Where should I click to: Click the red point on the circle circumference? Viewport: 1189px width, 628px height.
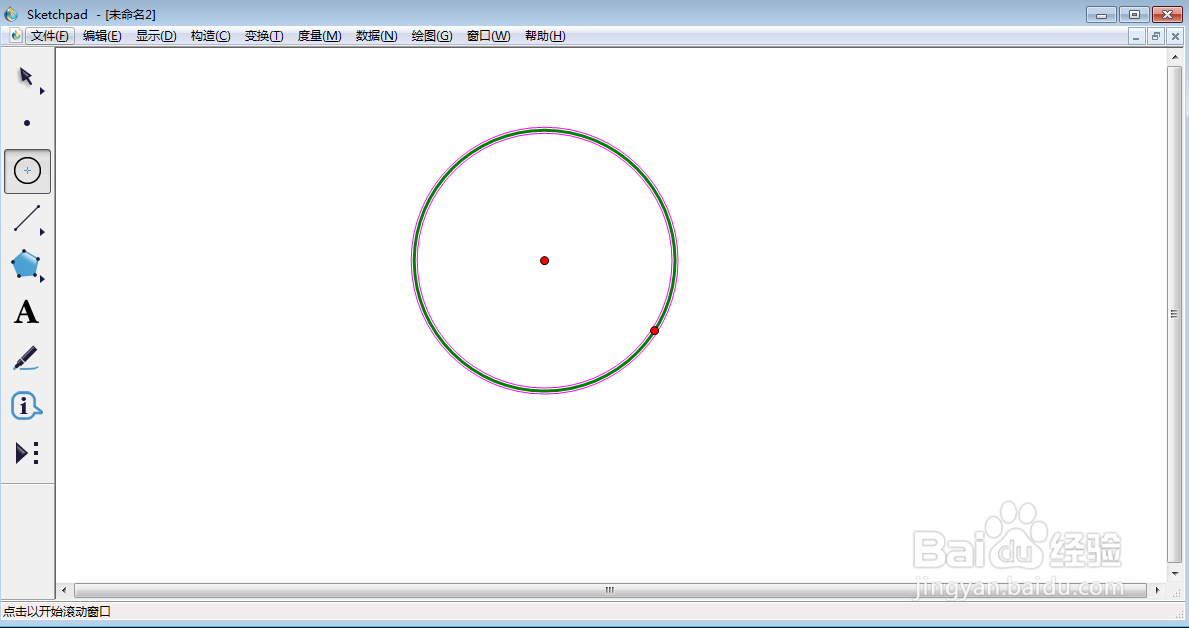(x=654, y=330)
